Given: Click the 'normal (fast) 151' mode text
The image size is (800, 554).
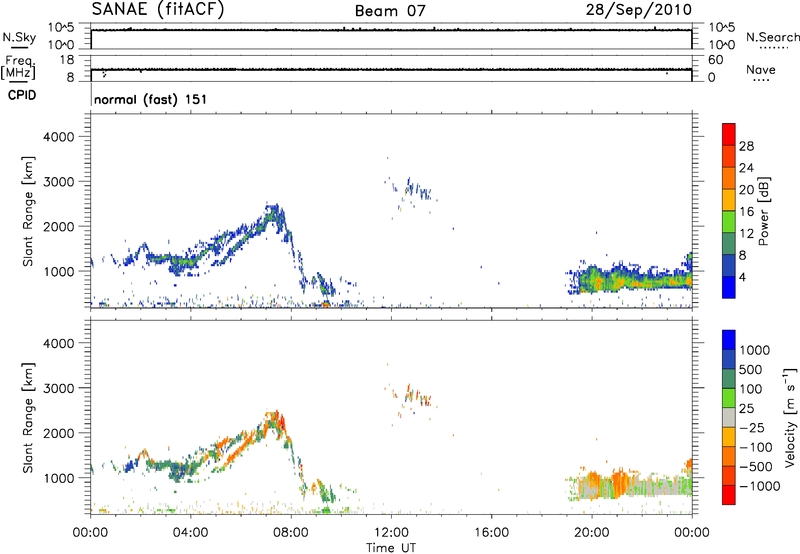Looking at the screenshot, I should coord(151,99).
